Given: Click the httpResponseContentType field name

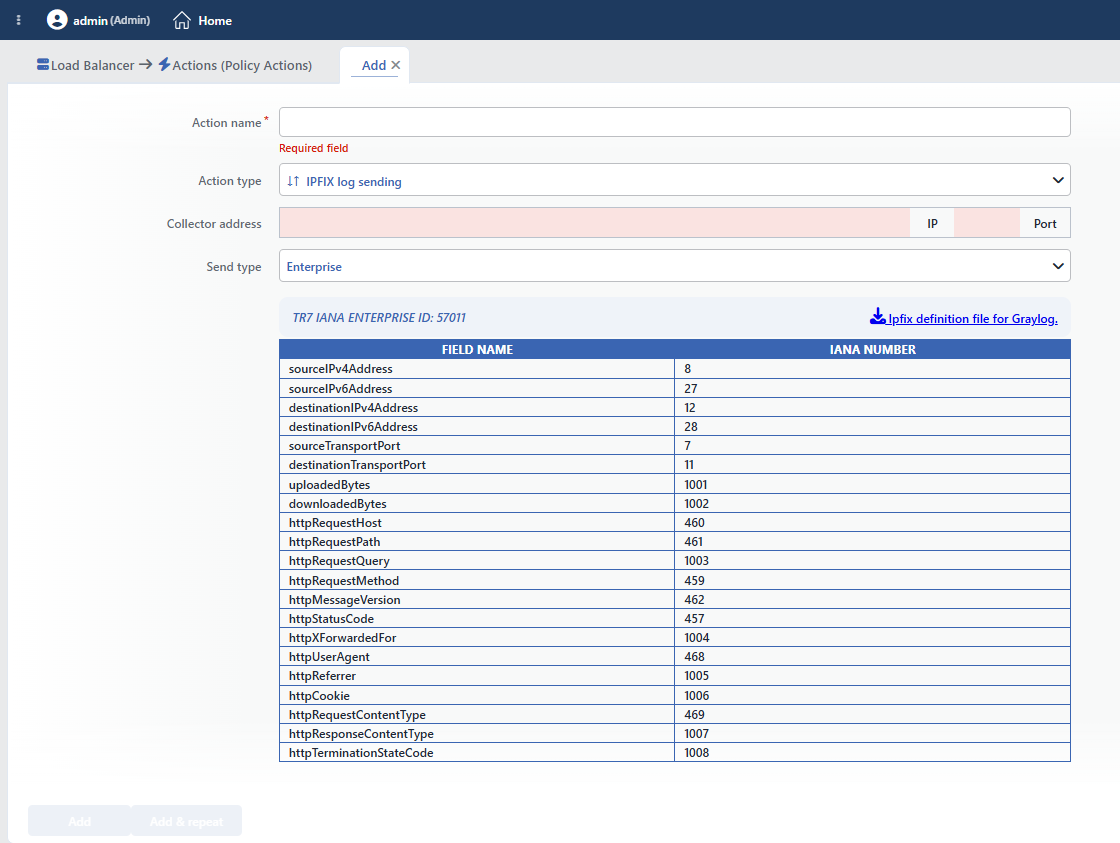Looking at the screenshot, I should (x=361, y=734).
